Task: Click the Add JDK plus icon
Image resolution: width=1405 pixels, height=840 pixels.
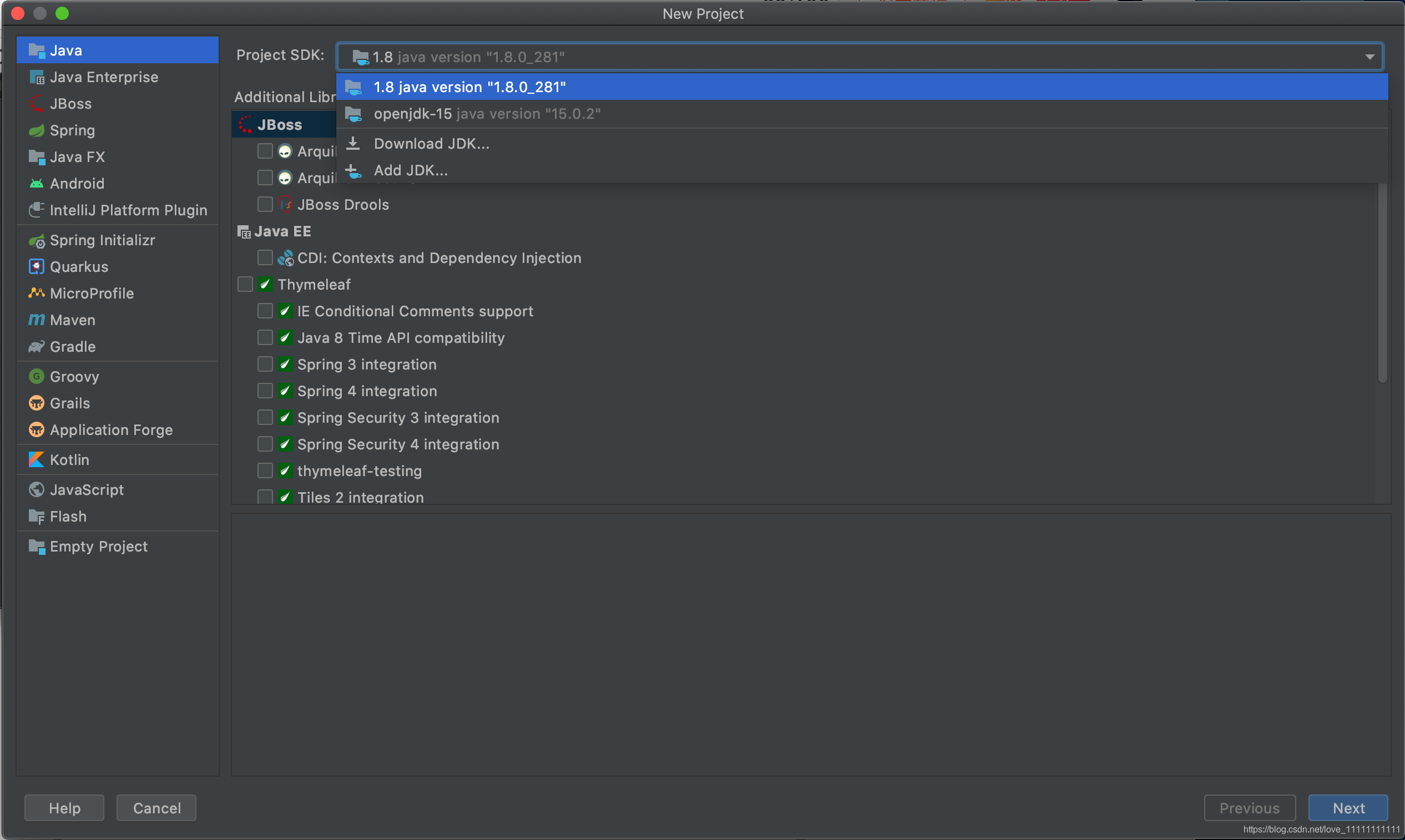Action: 353,170
